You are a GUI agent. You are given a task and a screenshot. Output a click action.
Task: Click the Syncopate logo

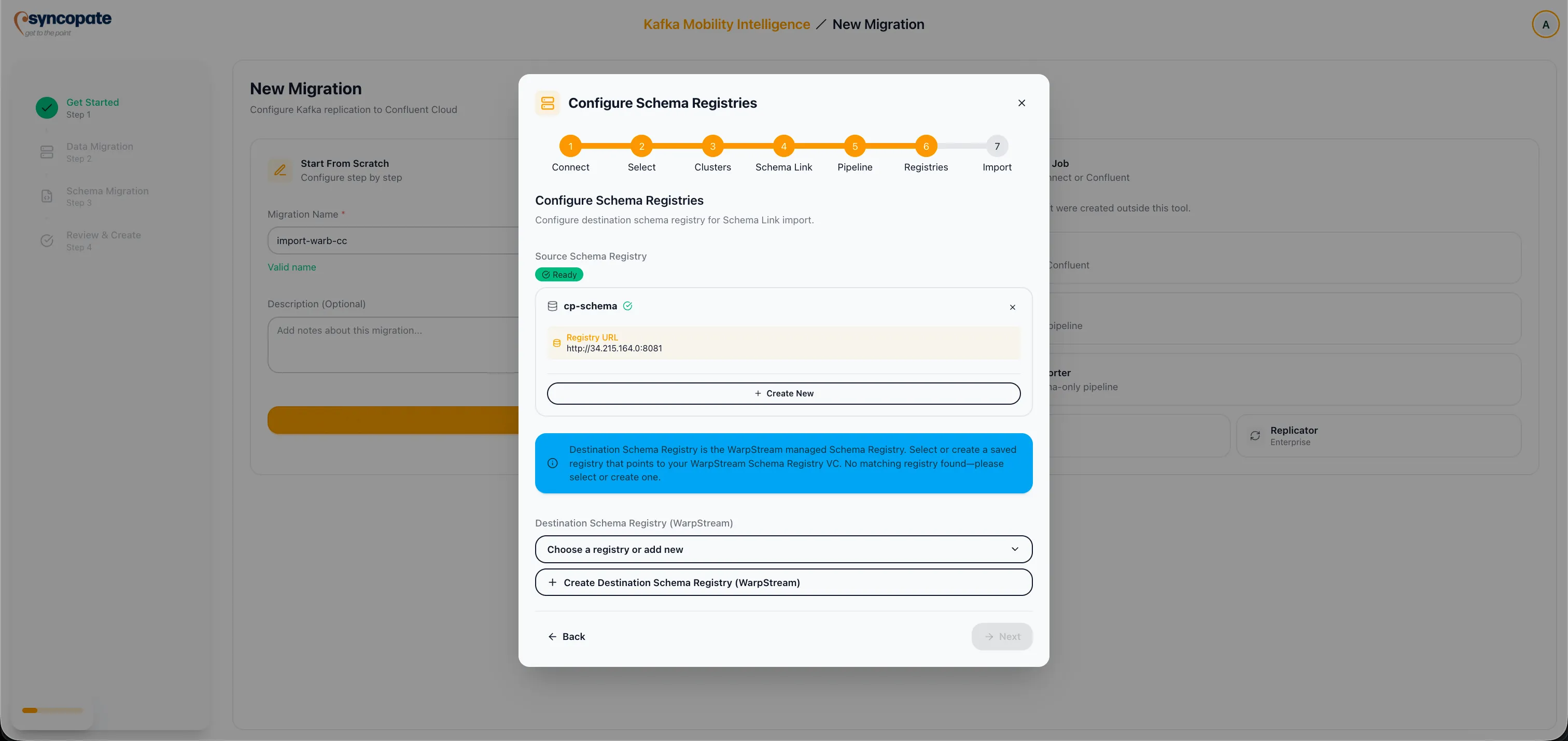[x=62, y=22]
